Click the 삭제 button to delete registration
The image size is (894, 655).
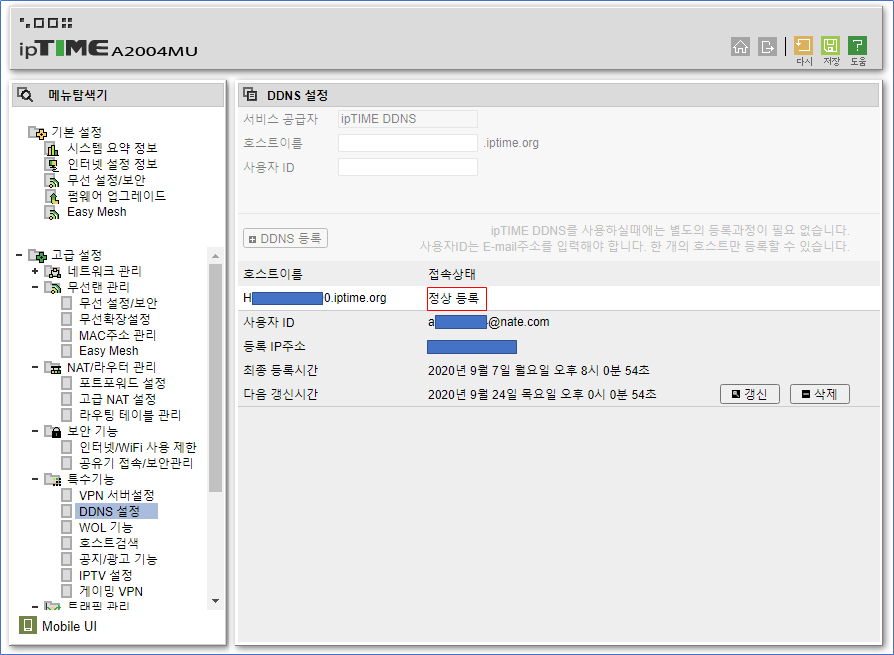click(819, 393)
